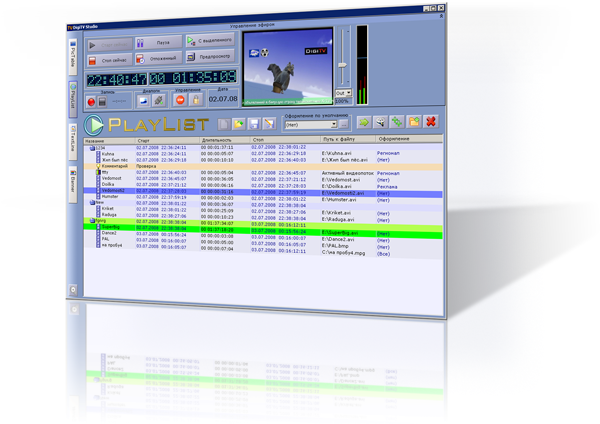Click the film reel toolbar icon

tap(380, 122)
